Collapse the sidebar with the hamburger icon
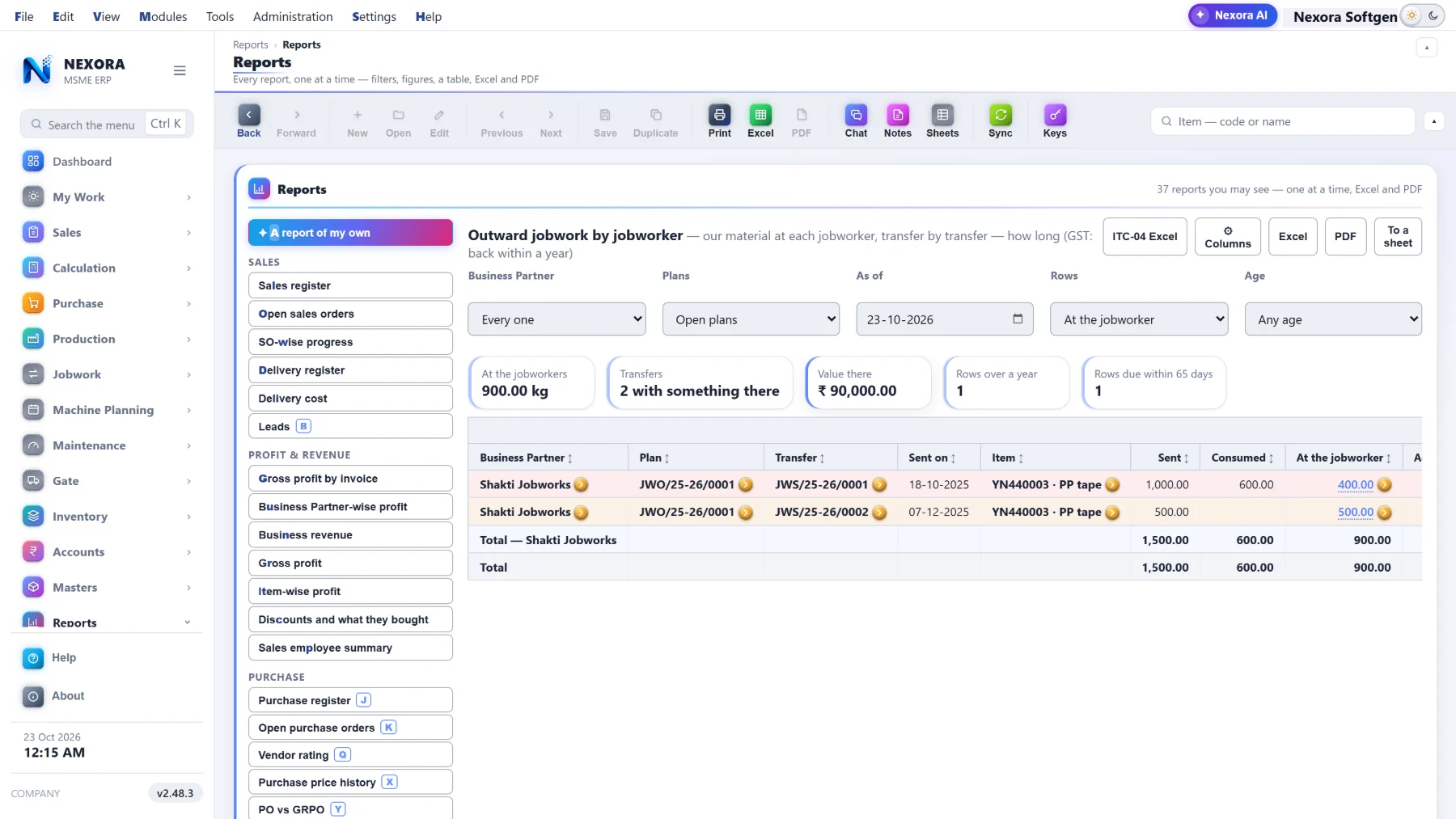 click(180, 71)
